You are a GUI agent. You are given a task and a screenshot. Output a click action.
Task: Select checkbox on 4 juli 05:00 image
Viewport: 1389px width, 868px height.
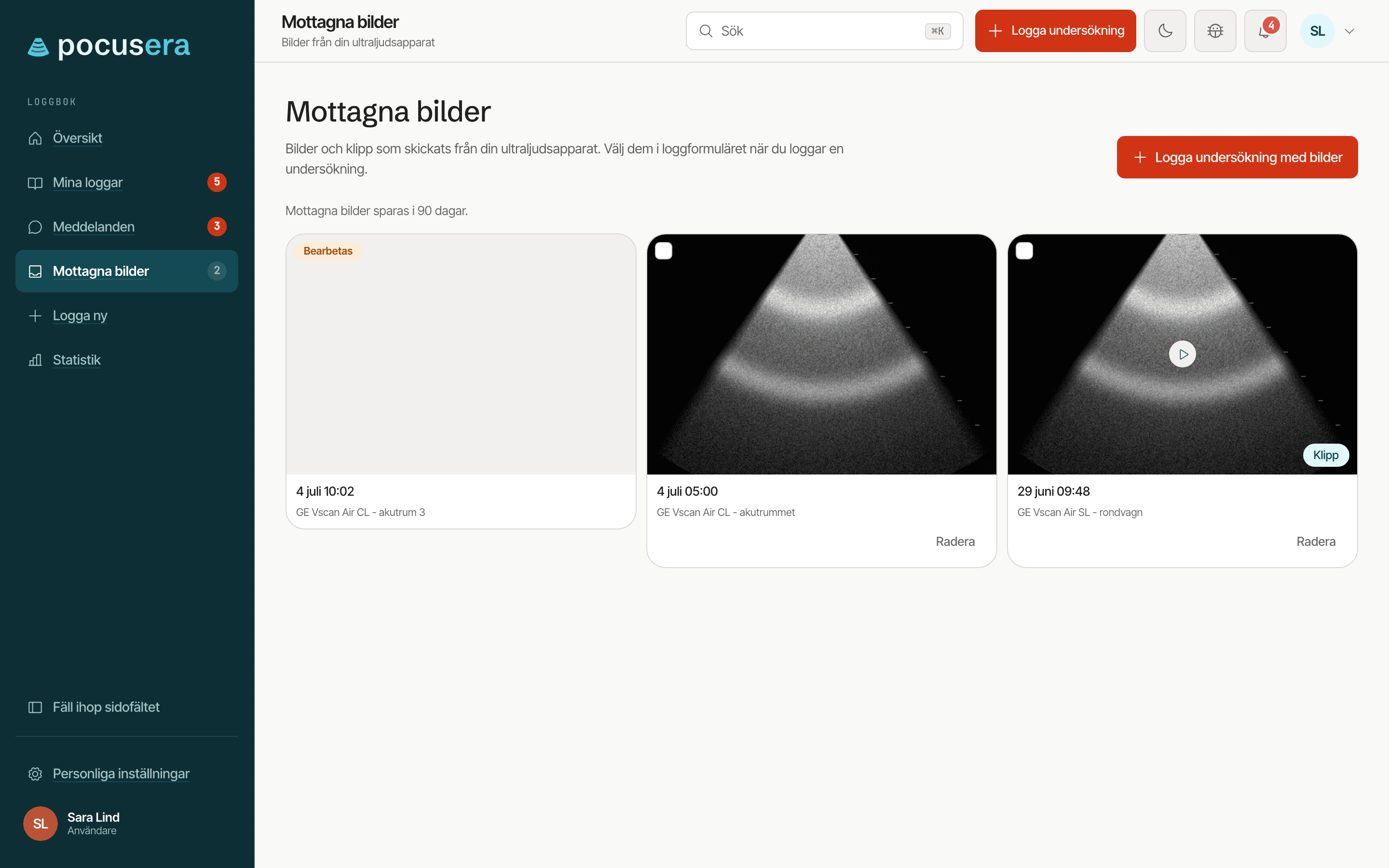(664, 251)
